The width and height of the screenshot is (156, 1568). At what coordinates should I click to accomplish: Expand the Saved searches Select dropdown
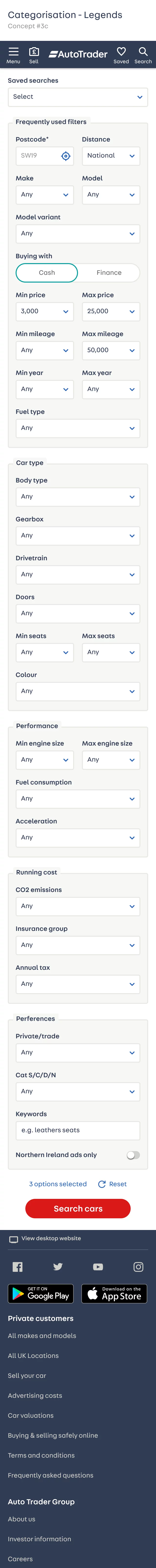pyautogui.click(x=78, y=97)
